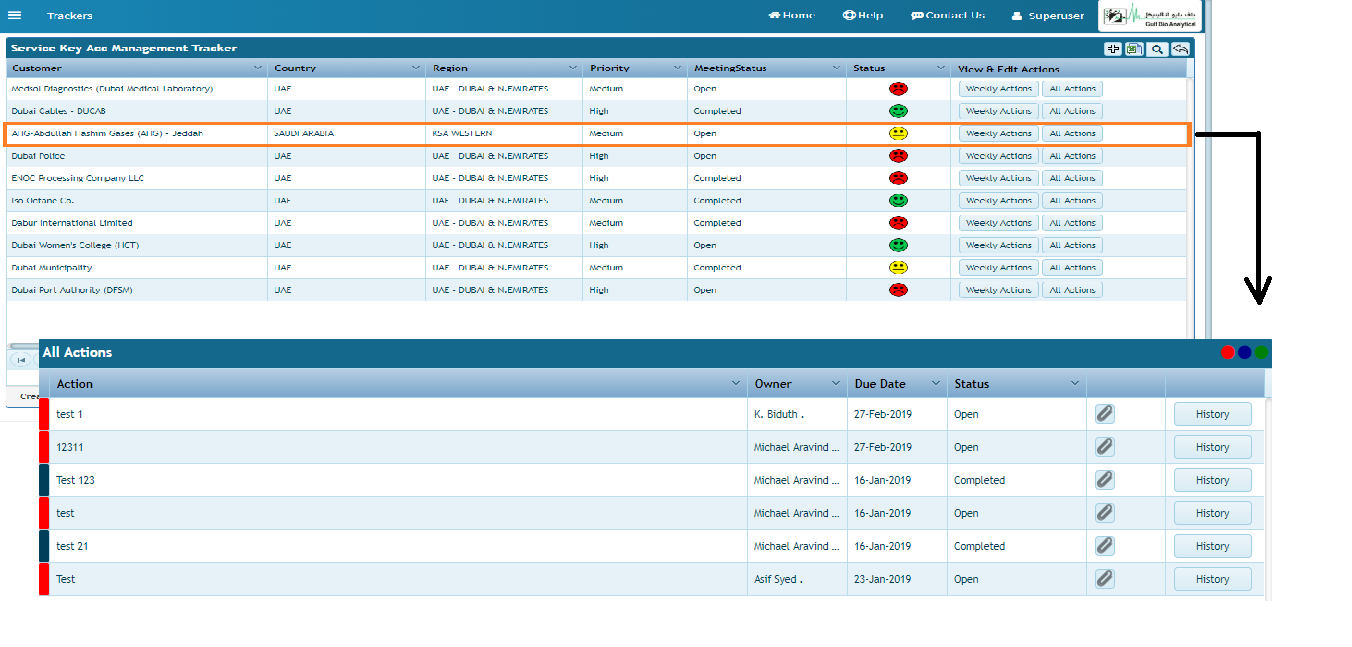Click the yellow status face for Dubai Municipality
The width and height of the screenshot is (1352, 647).
(898, 267)
